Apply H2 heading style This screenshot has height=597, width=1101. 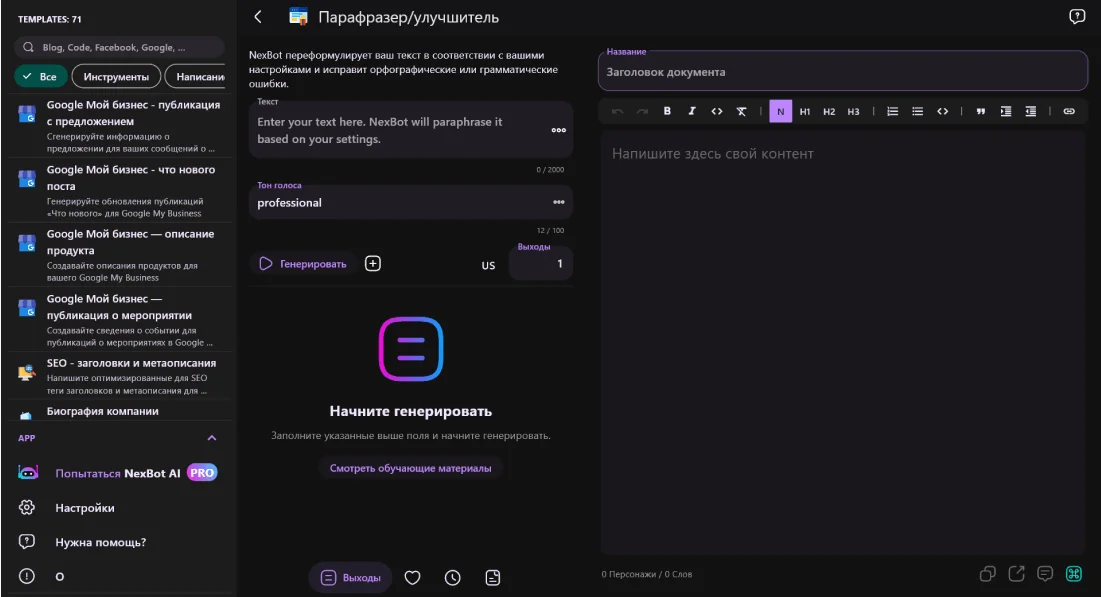(829, 112)
